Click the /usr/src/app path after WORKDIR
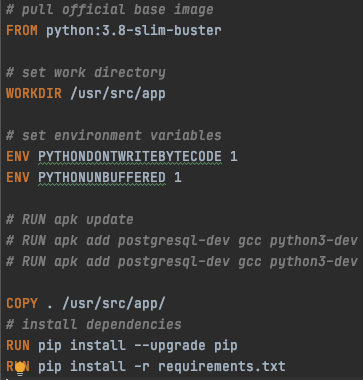 click(118, 94)
